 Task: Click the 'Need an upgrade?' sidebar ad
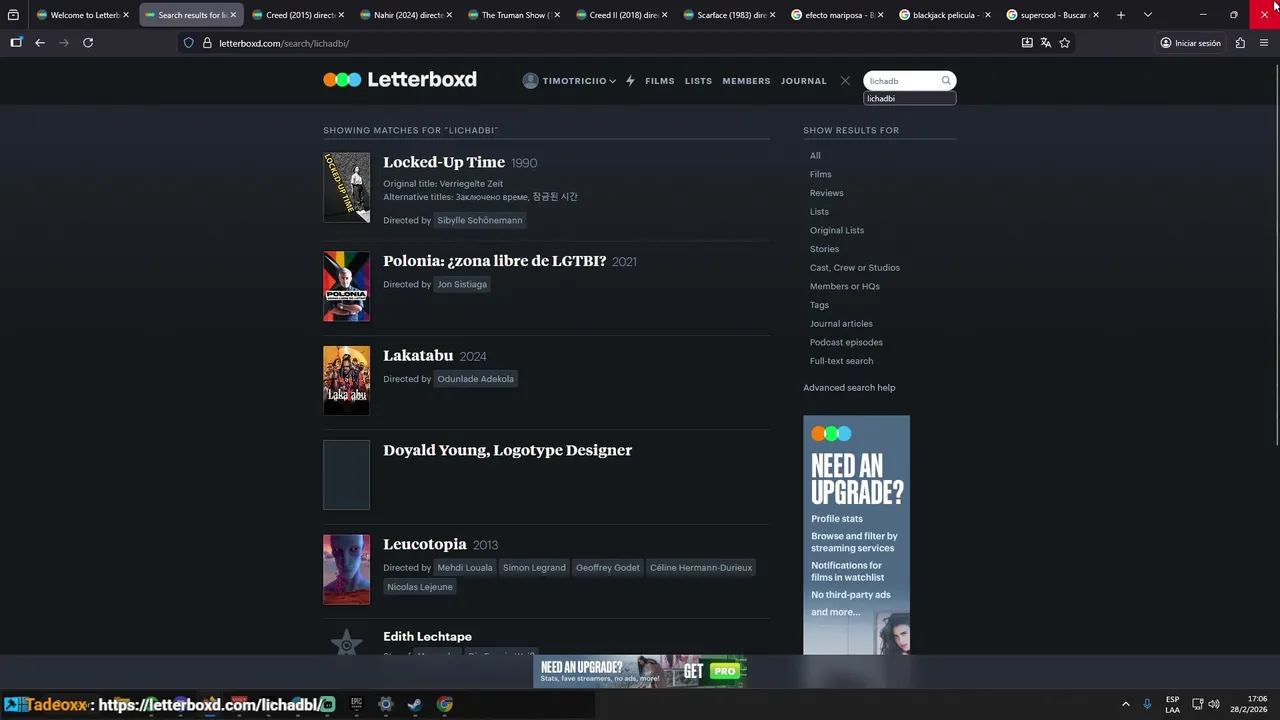pyautogui.click(x=856, y=535)
